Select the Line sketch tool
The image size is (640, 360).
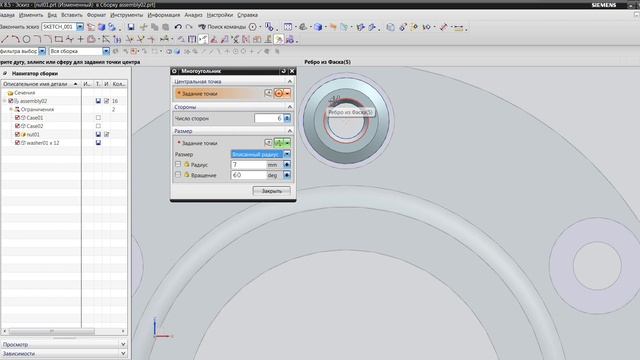coord(5,39)
